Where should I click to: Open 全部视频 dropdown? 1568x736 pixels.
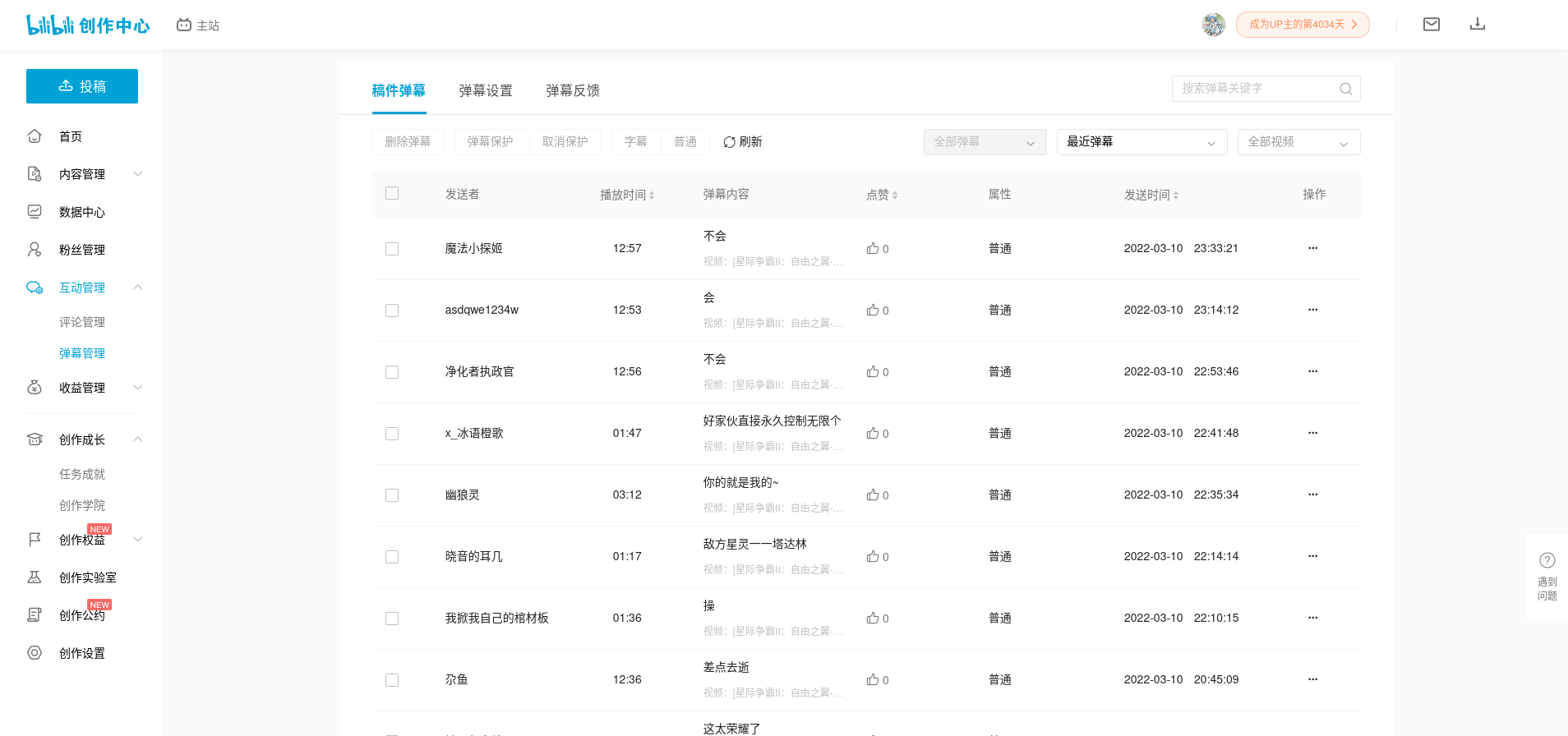click(x=1299, y=142)
